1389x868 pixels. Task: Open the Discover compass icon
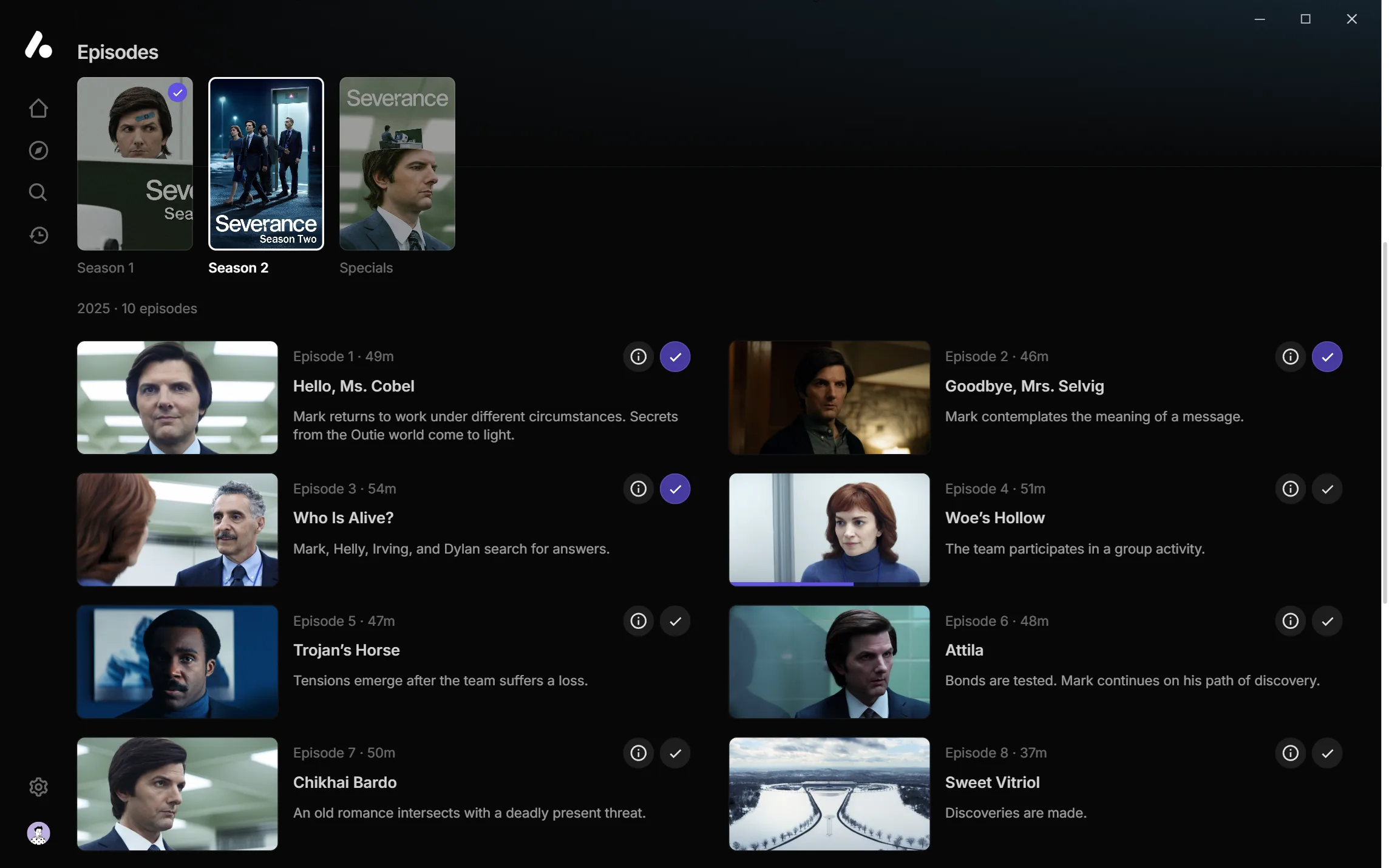[38, 151]
